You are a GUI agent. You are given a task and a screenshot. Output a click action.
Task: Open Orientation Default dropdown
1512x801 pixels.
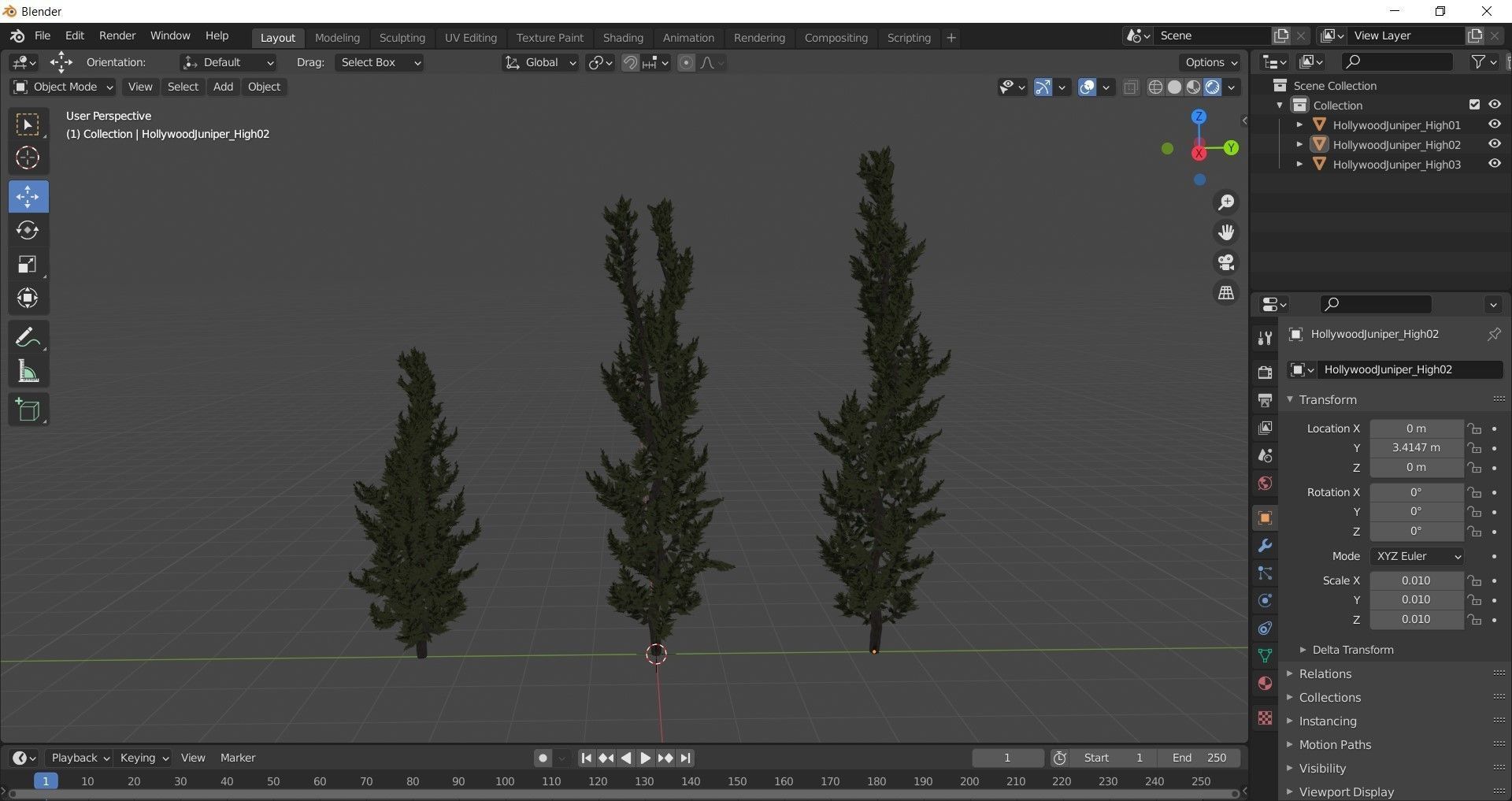(228, 62)
